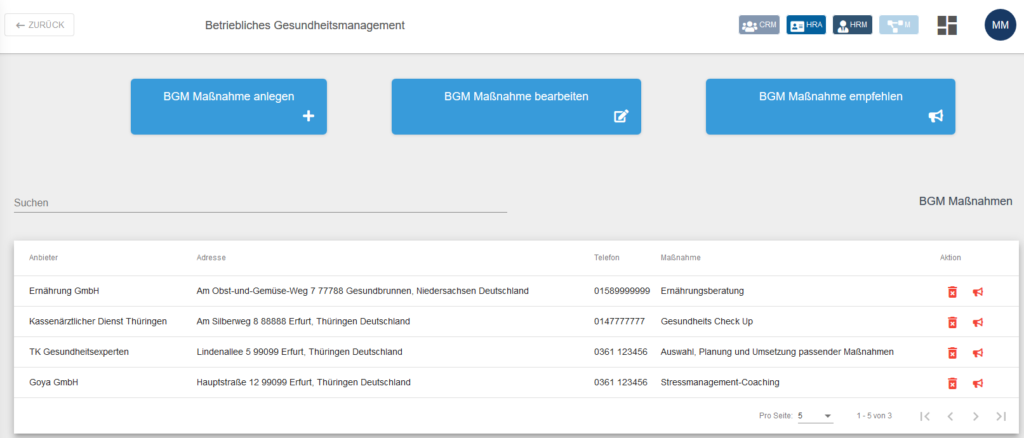This screenshot has height=438, width=1024.
Task: Switch to the CRM module
Action: point(759,25)
